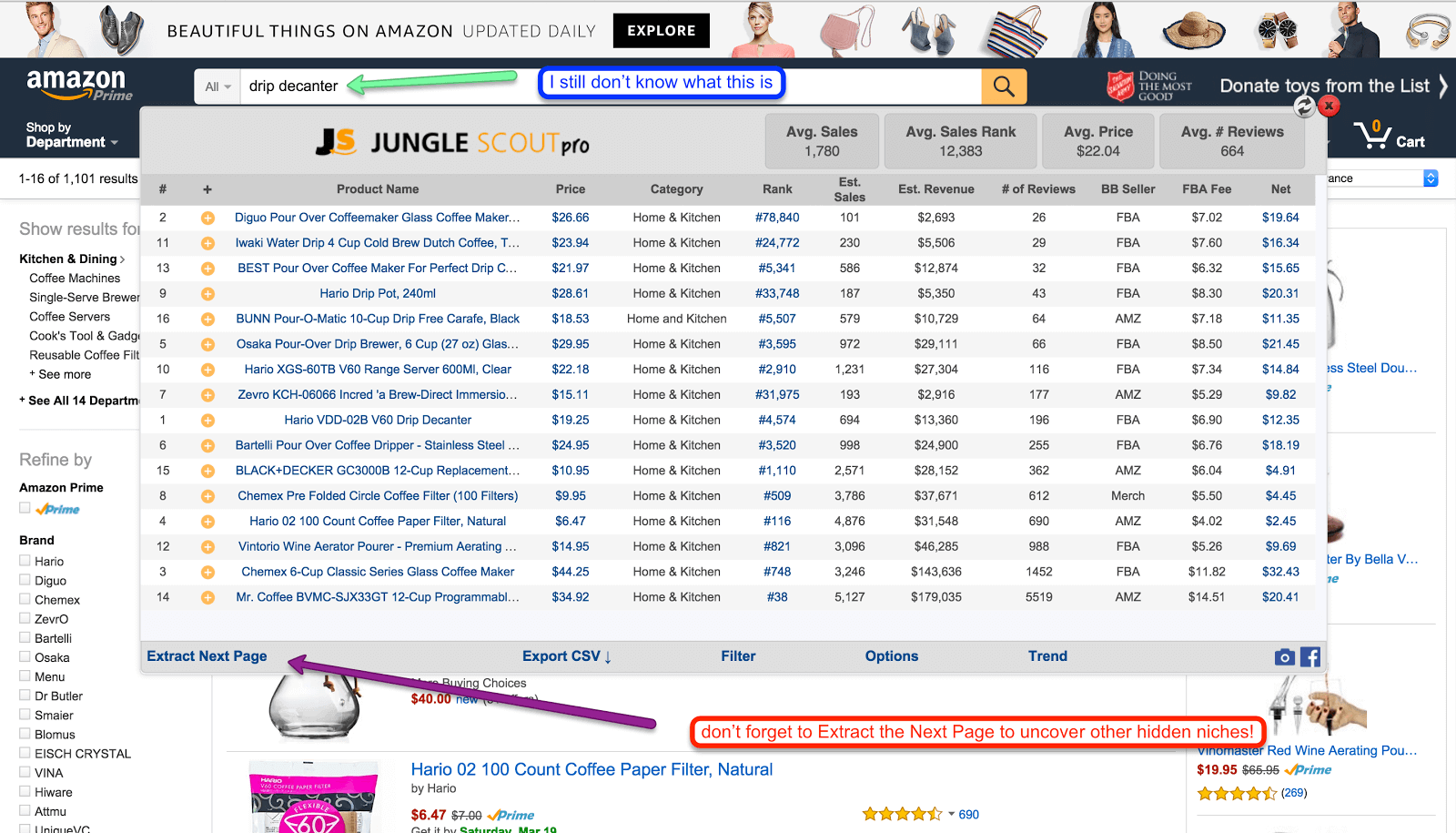Click Coffee Machines category link
Screen dimensions: 1456x833
coord(75,279)
